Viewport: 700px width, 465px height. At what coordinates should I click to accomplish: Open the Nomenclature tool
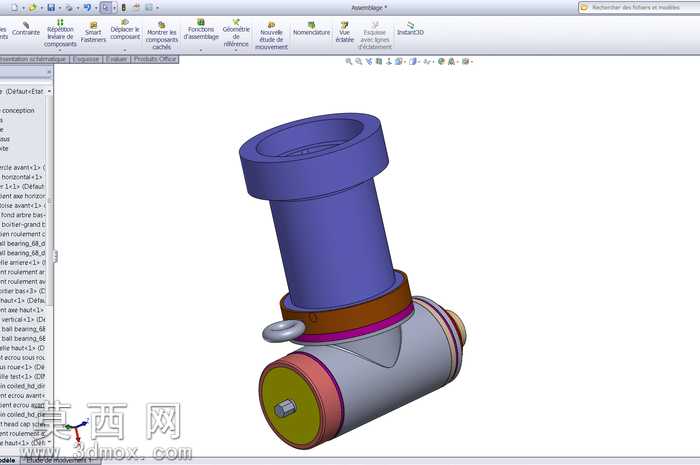click(x=312, y=29)
